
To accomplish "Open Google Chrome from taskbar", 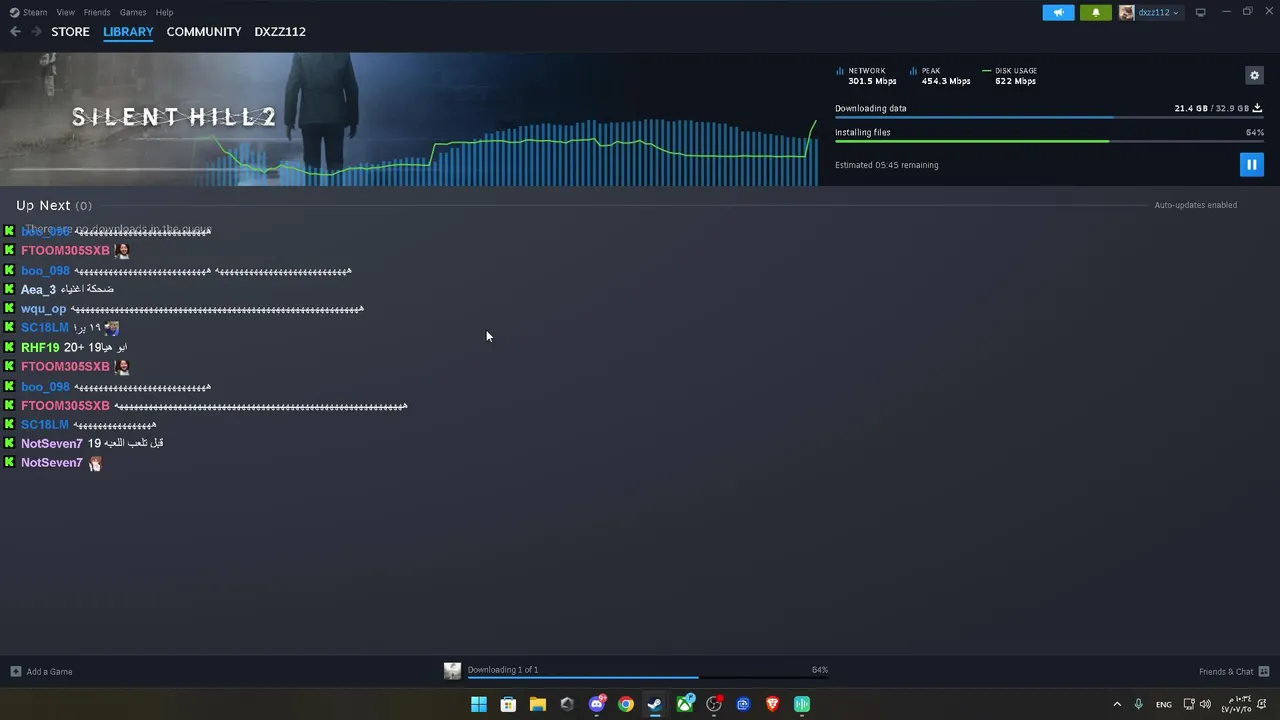I will (626, 704).
